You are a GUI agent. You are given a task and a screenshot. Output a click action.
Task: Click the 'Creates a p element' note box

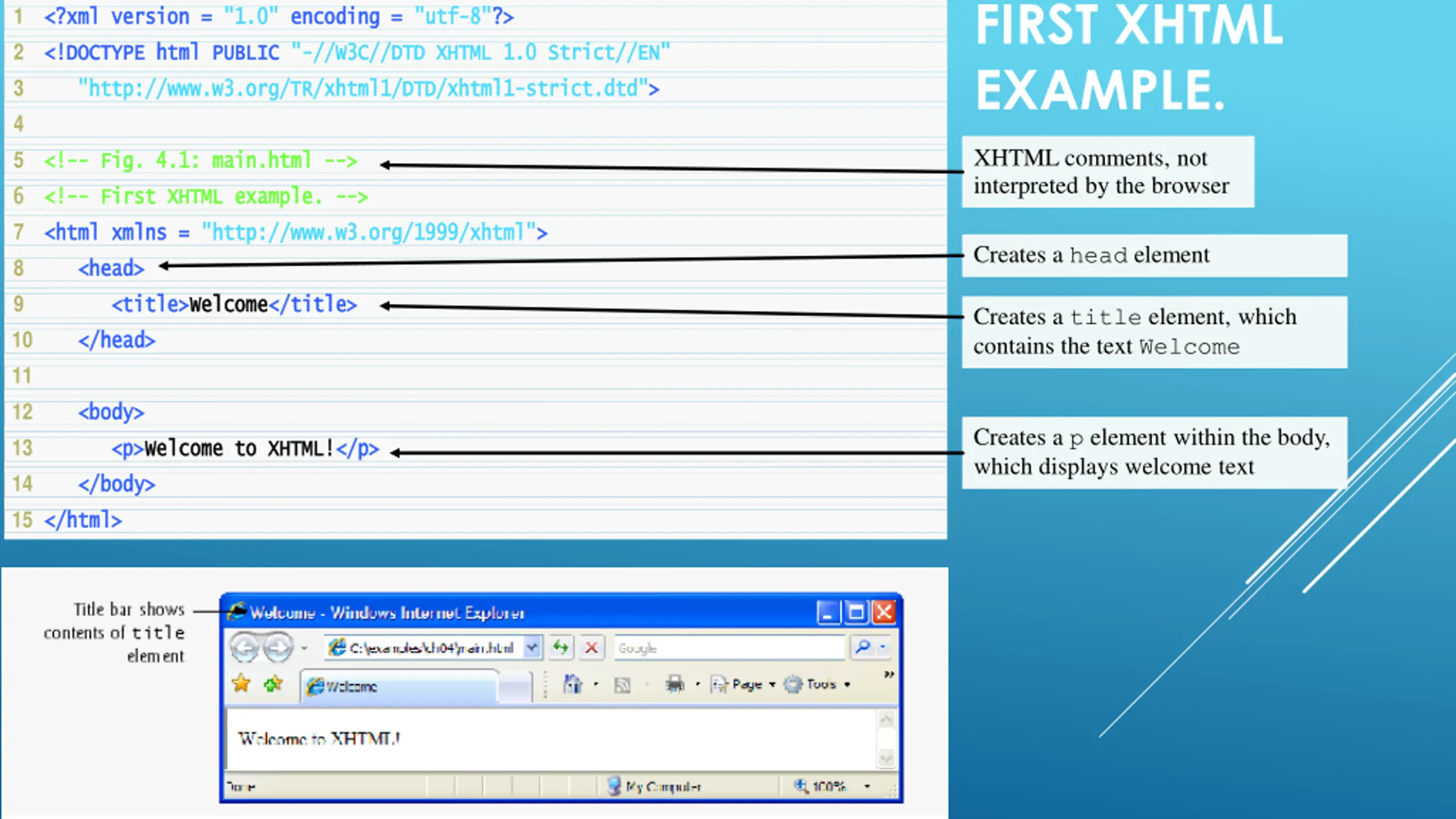tap(1155, 452)
